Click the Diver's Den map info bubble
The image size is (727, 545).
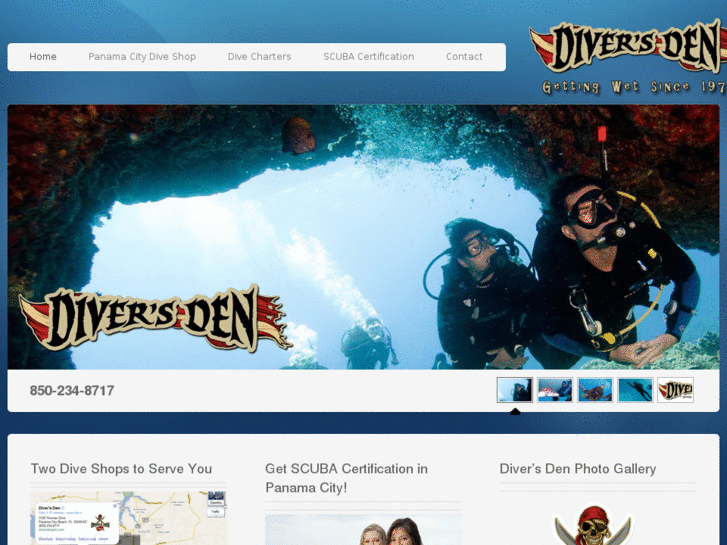pyautogui.click(x=77, y=523)
